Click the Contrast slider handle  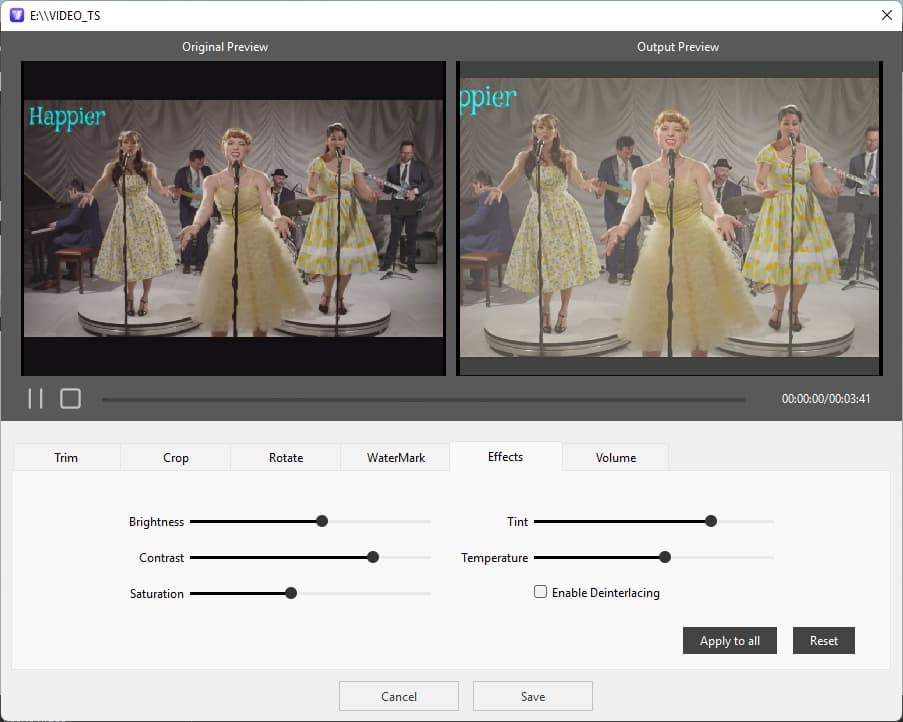tap(372, 557)
